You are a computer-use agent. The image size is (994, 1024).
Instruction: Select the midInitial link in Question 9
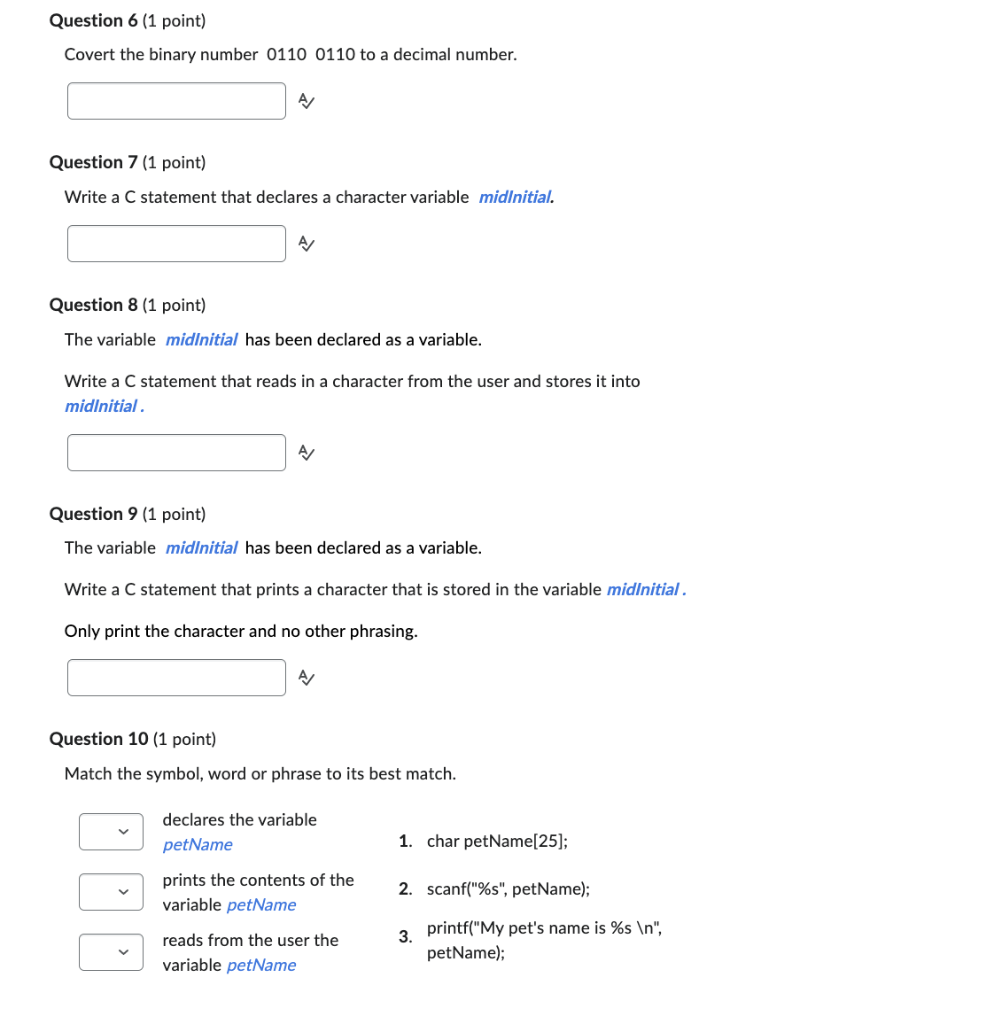click(x=644, y=589)
